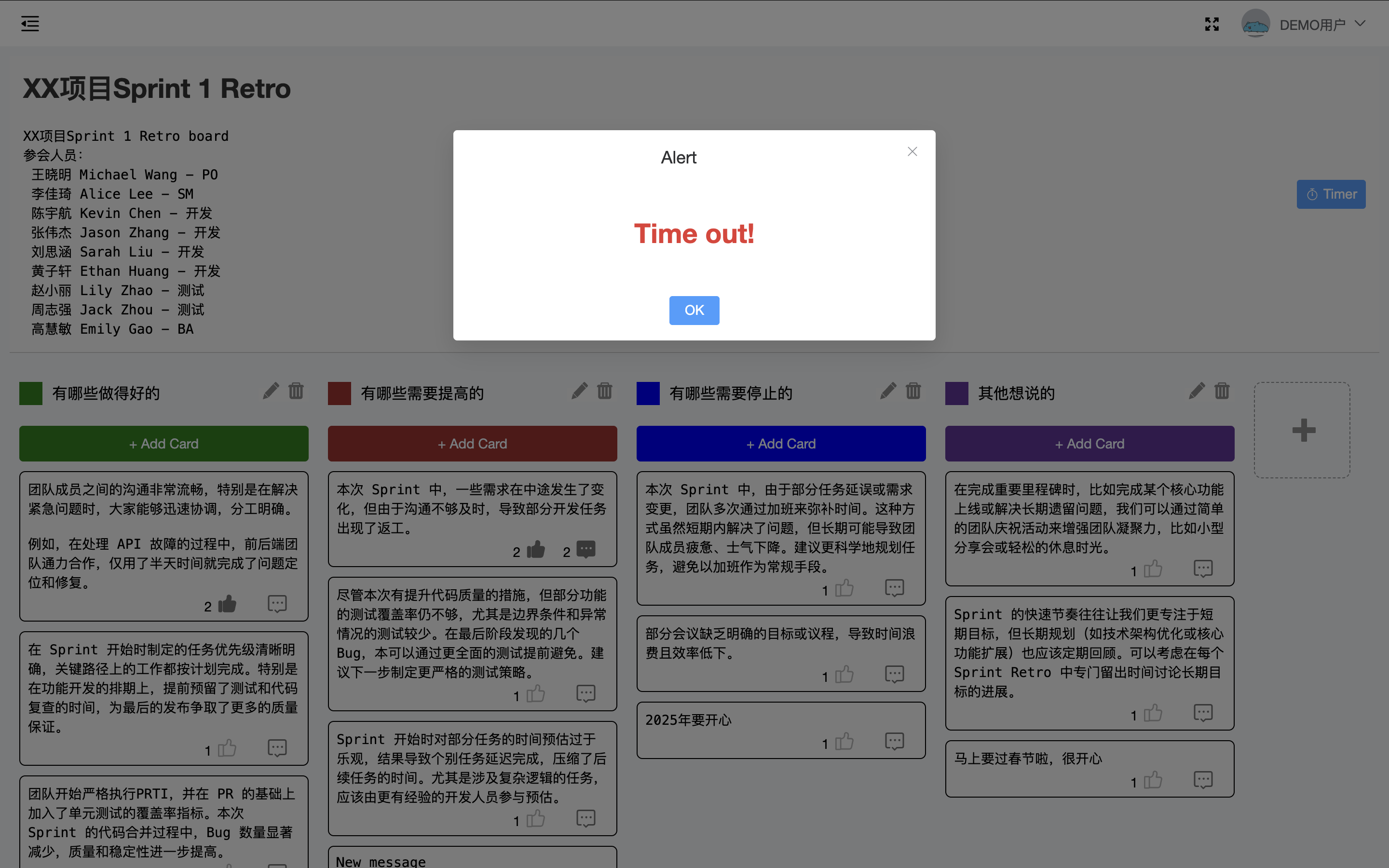Add card to the purple column
The height and width of the screenshot is (868, 1389).
(x=1089, y=444)
